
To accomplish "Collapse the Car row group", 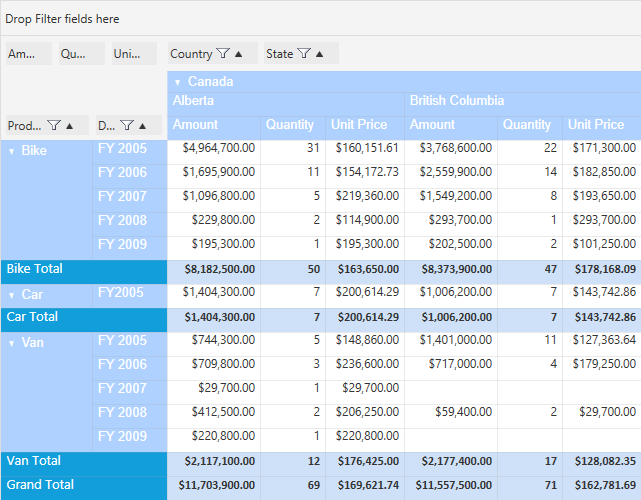I will [12, 295].
